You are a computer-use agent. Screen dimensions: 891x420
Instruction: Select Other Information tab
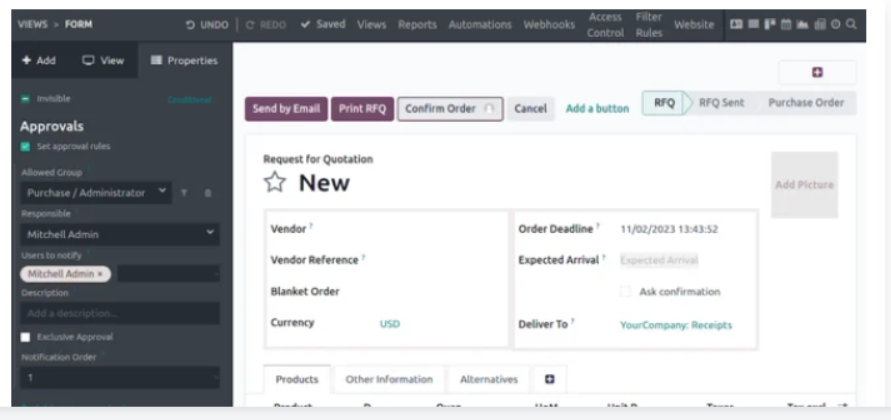click(389, 379)
